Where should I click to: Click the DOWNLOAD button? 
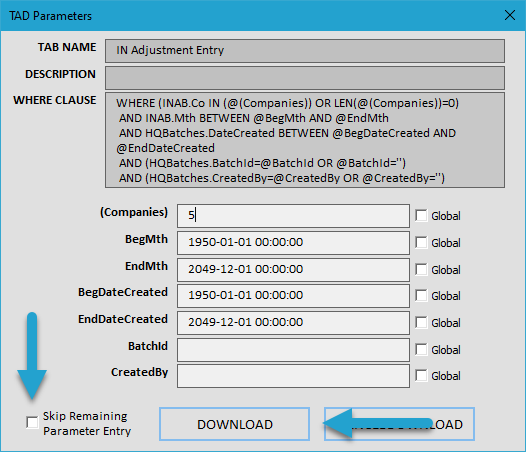[x=234, y=424]
